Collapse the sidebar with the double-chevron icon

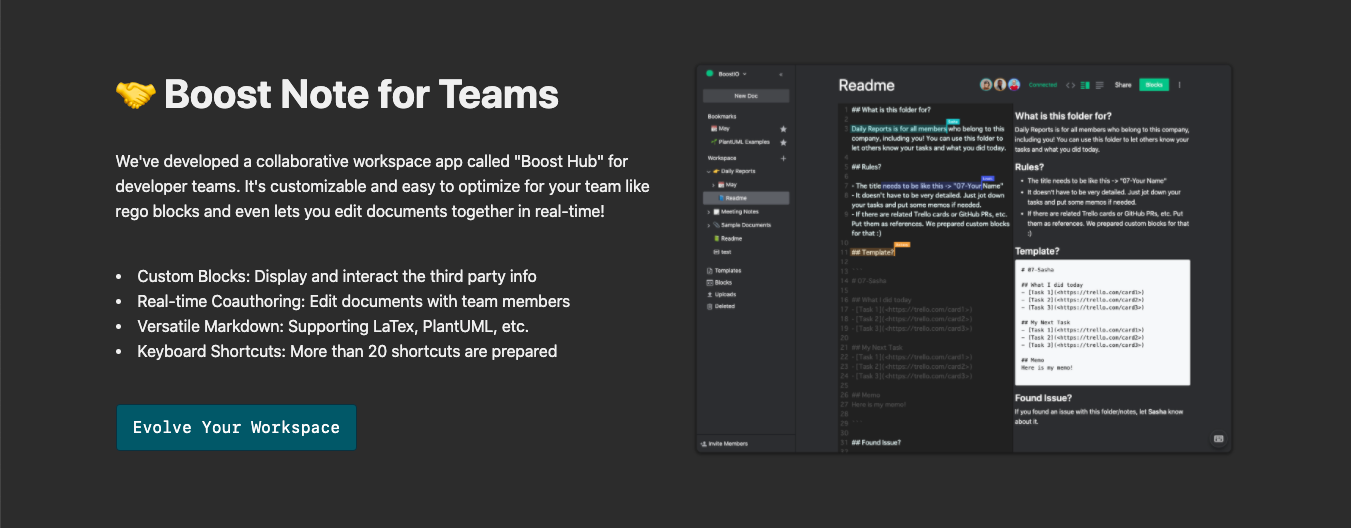[x=781, y=75]
